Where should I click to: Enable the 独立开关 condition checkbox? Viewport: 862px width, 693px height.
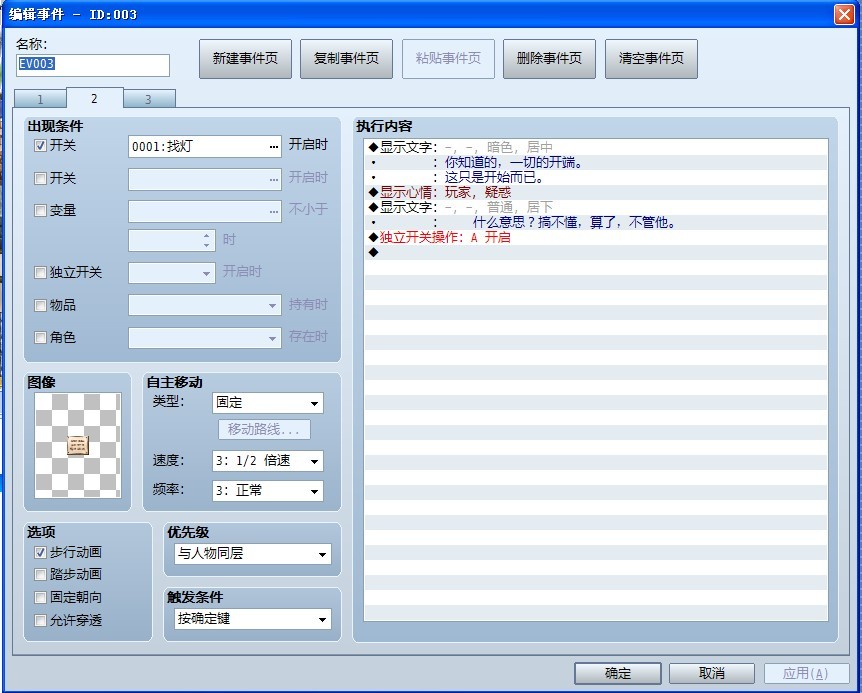pyautogui.click(x=40, y=273)
